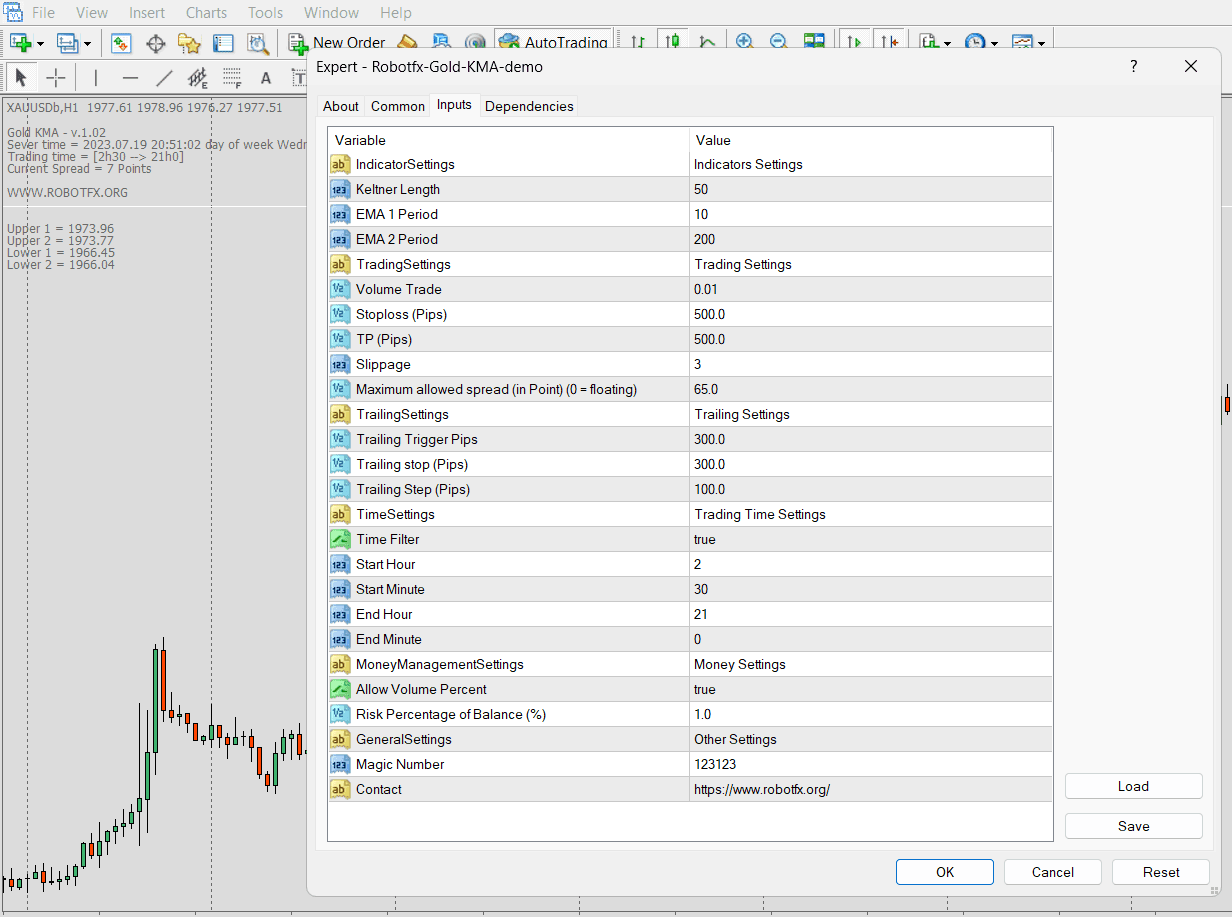
Task: Select the Text 'A' drawing tool
Action: [266, 78]
